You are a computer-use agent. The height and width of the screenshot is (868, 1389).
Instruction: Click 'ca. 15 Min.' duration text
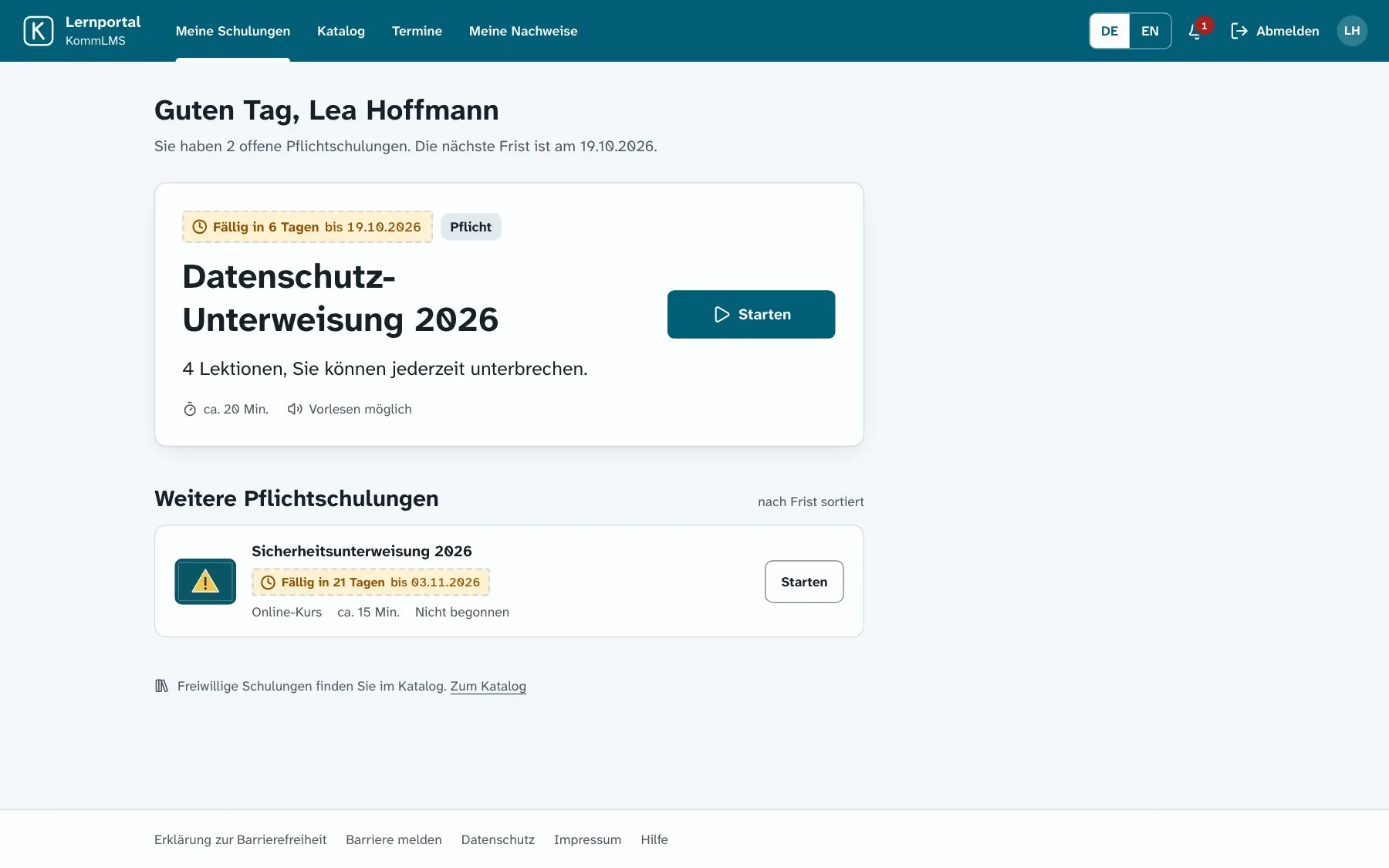click(x=368, y=612)
